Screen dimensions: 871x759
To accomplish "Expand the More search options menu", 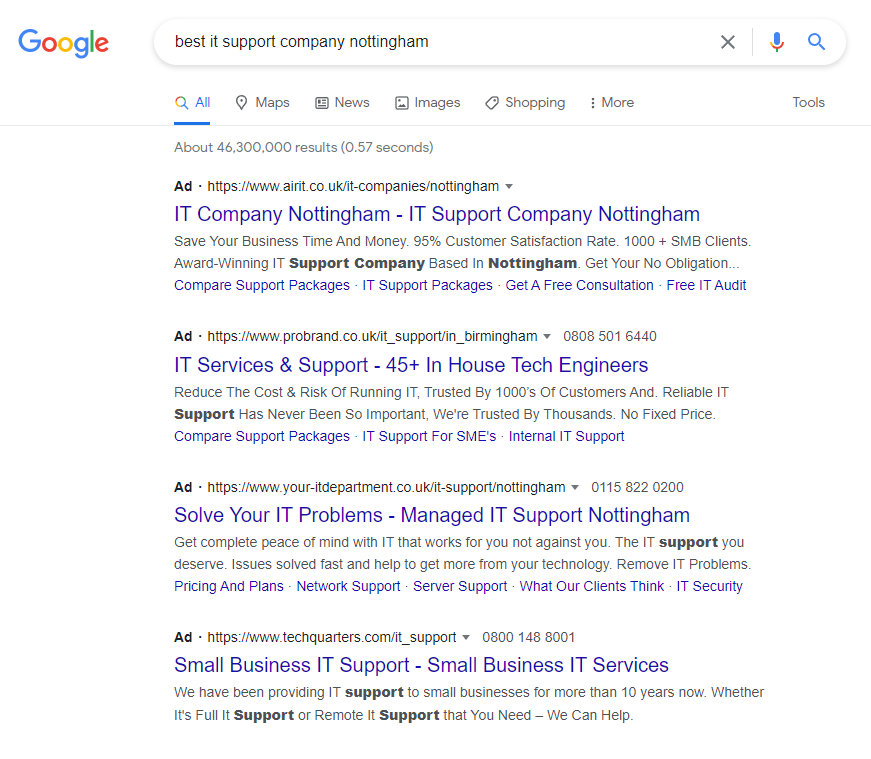I will coord(610,102).
